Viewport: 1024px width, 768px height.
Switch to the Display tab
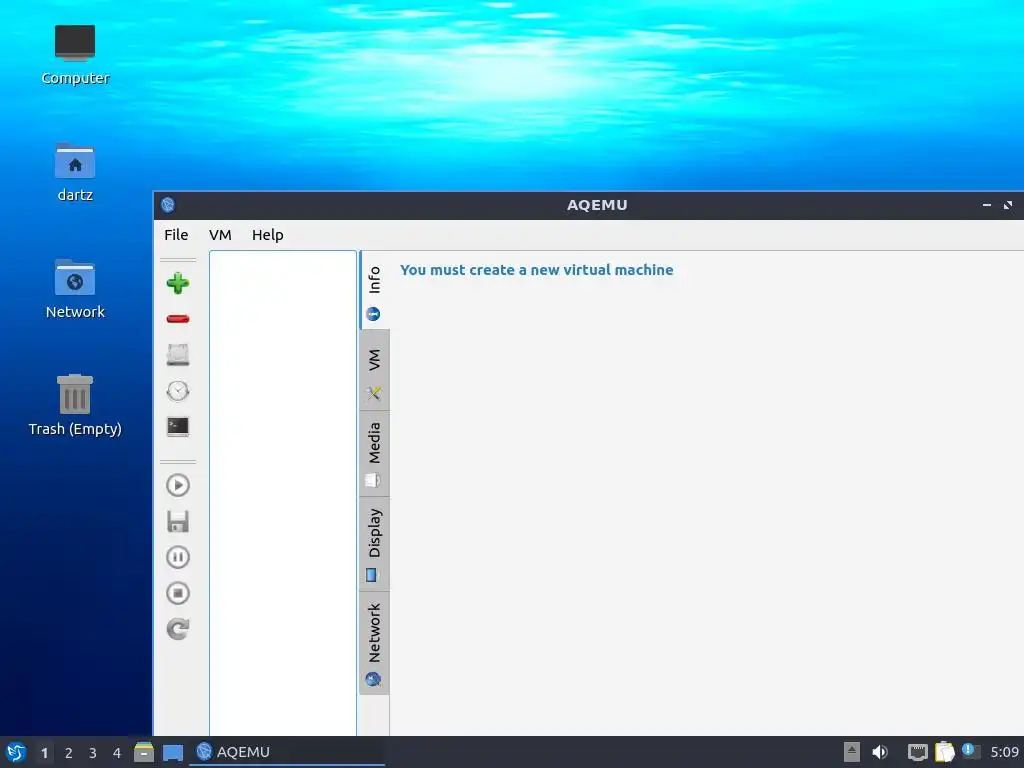(x=374, y=544)
